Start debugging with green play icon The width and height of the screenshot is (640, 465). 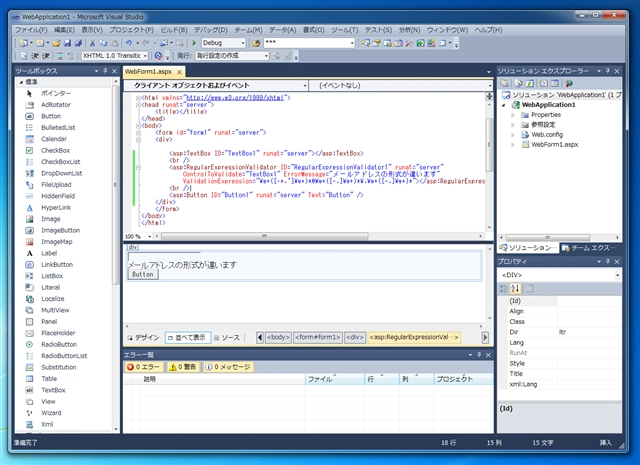click(x=194, y=43)
